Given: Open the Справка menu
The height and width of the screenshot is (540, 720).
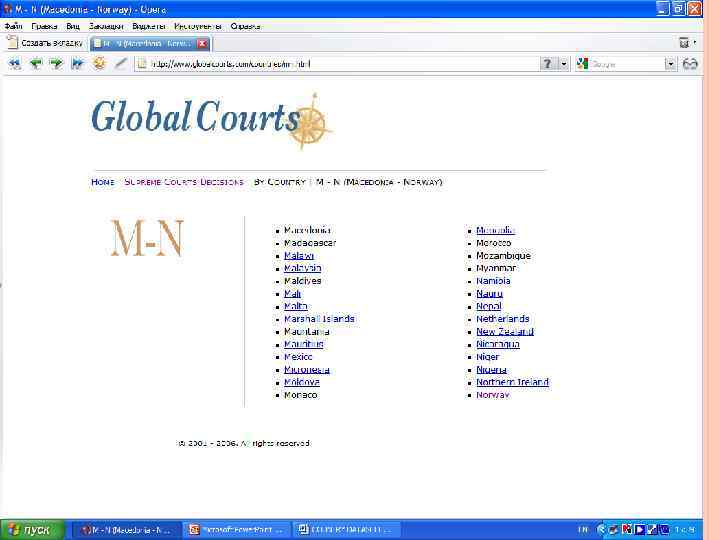Looking at the screenshot, I should pyautogui.click(x=245, y=26).
